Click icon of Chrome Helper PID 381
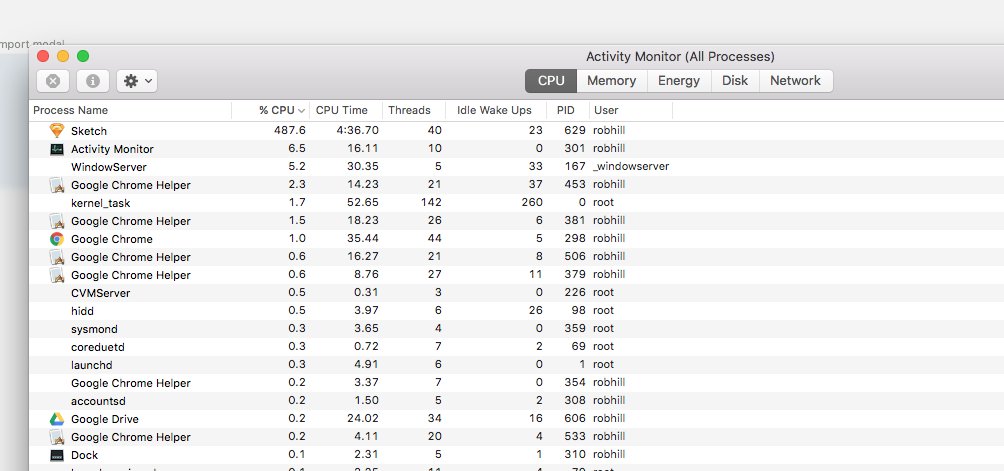The height and width of the screenshot is (471, 1004). 57,221
